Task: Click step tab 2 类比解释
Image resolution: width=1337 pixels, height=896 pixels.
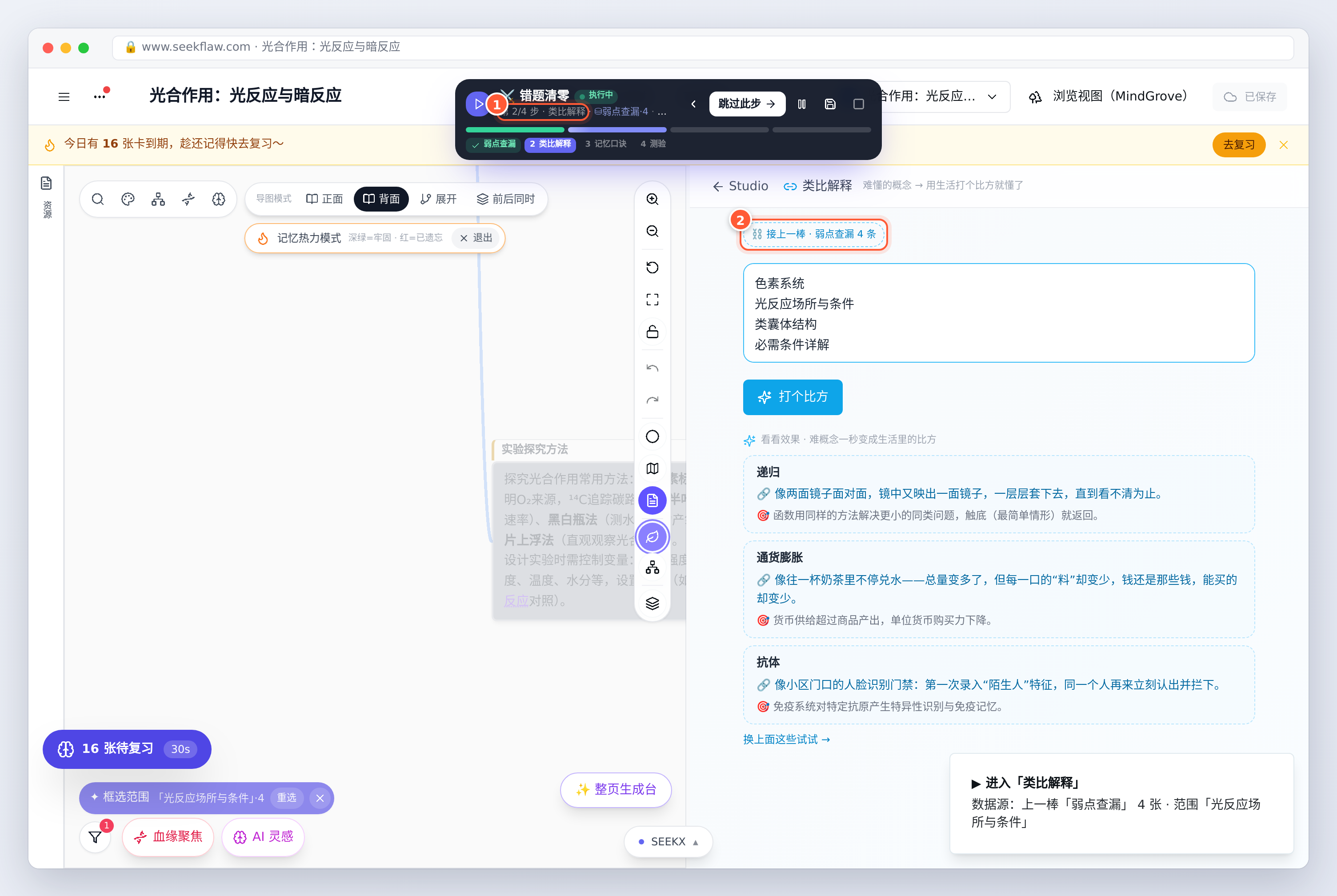Action: (x=550, y=144)
